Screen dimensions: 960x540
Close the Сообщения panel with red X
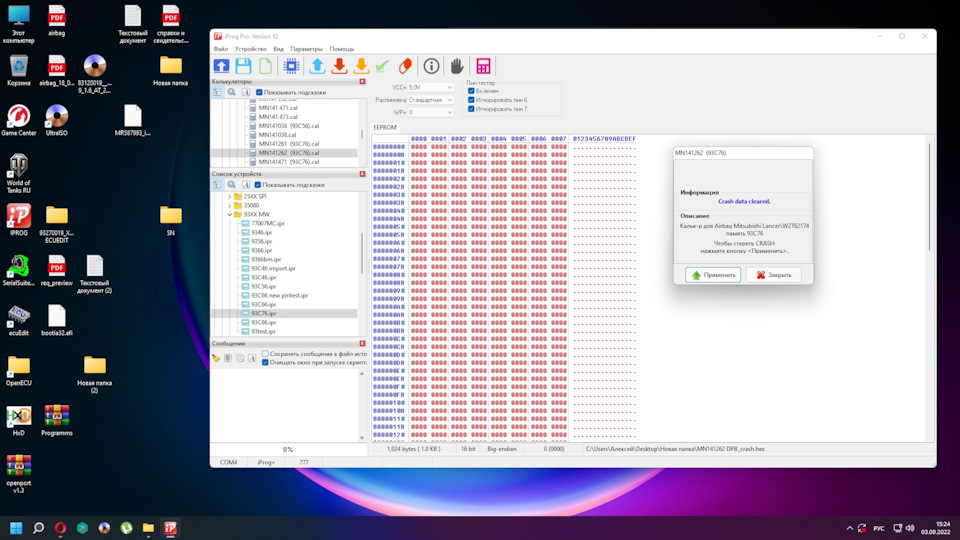[x=362, y=343]
